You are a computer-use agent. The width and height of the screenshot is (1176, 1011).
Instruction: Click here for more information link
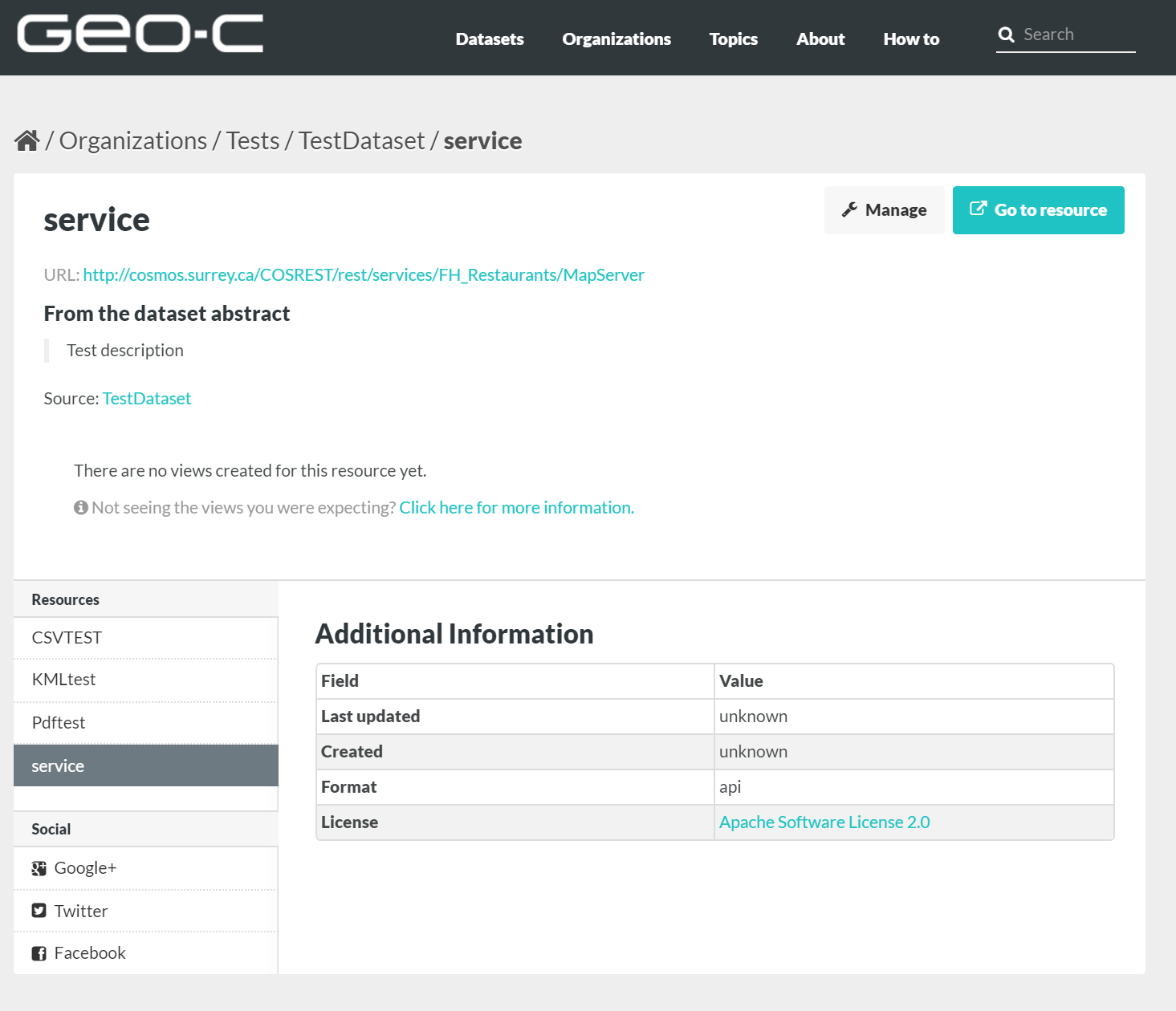[517, 507]
